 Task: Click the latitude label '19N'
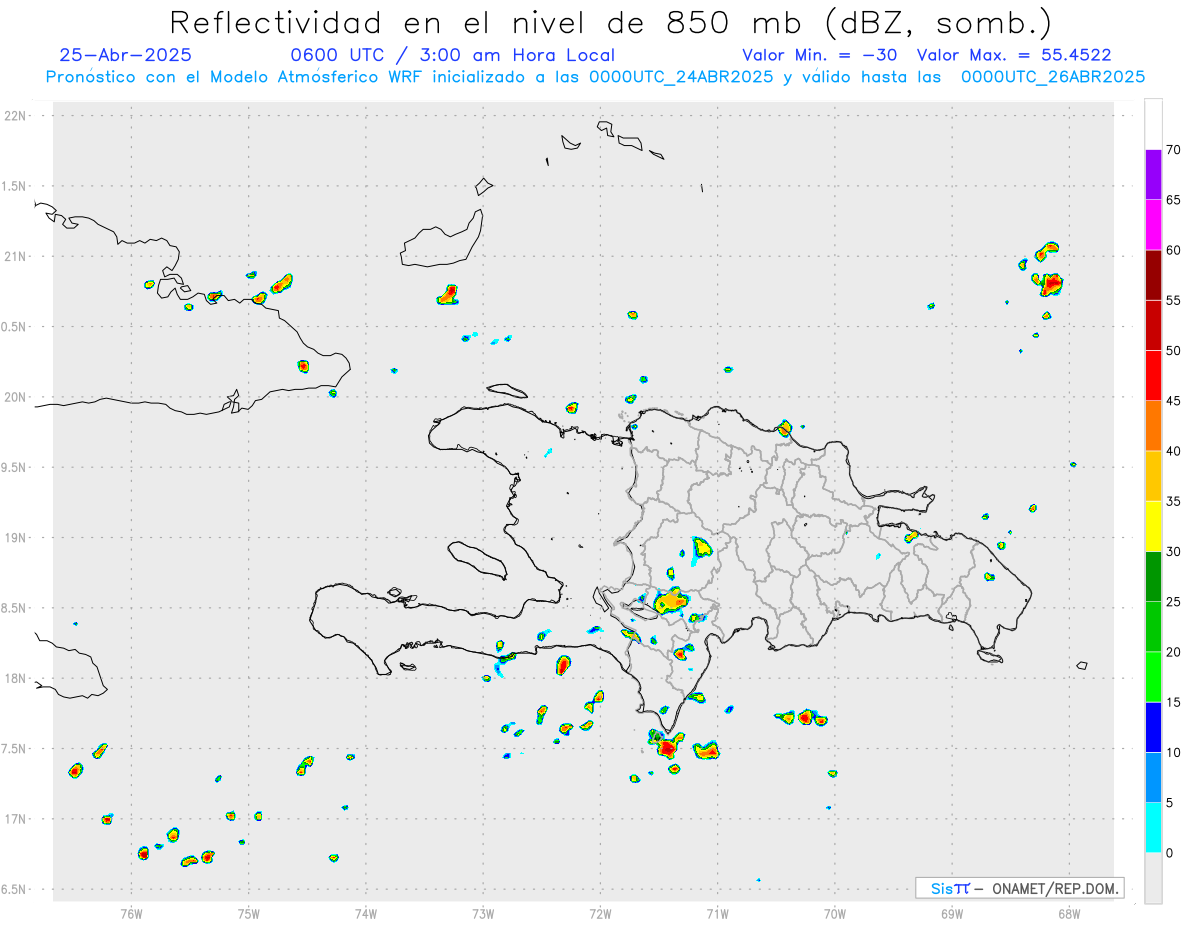[17, 537]
